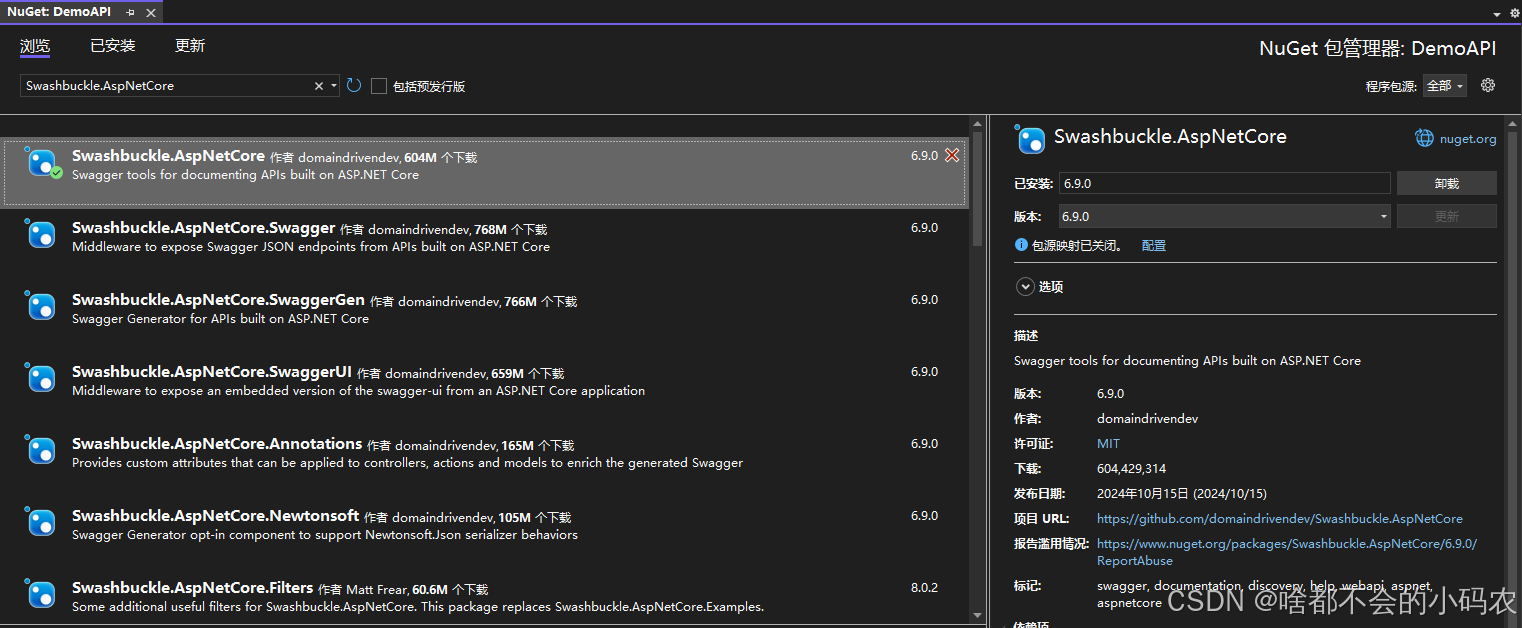Open the MIT license link
1522x628 pixels.
1107,443
